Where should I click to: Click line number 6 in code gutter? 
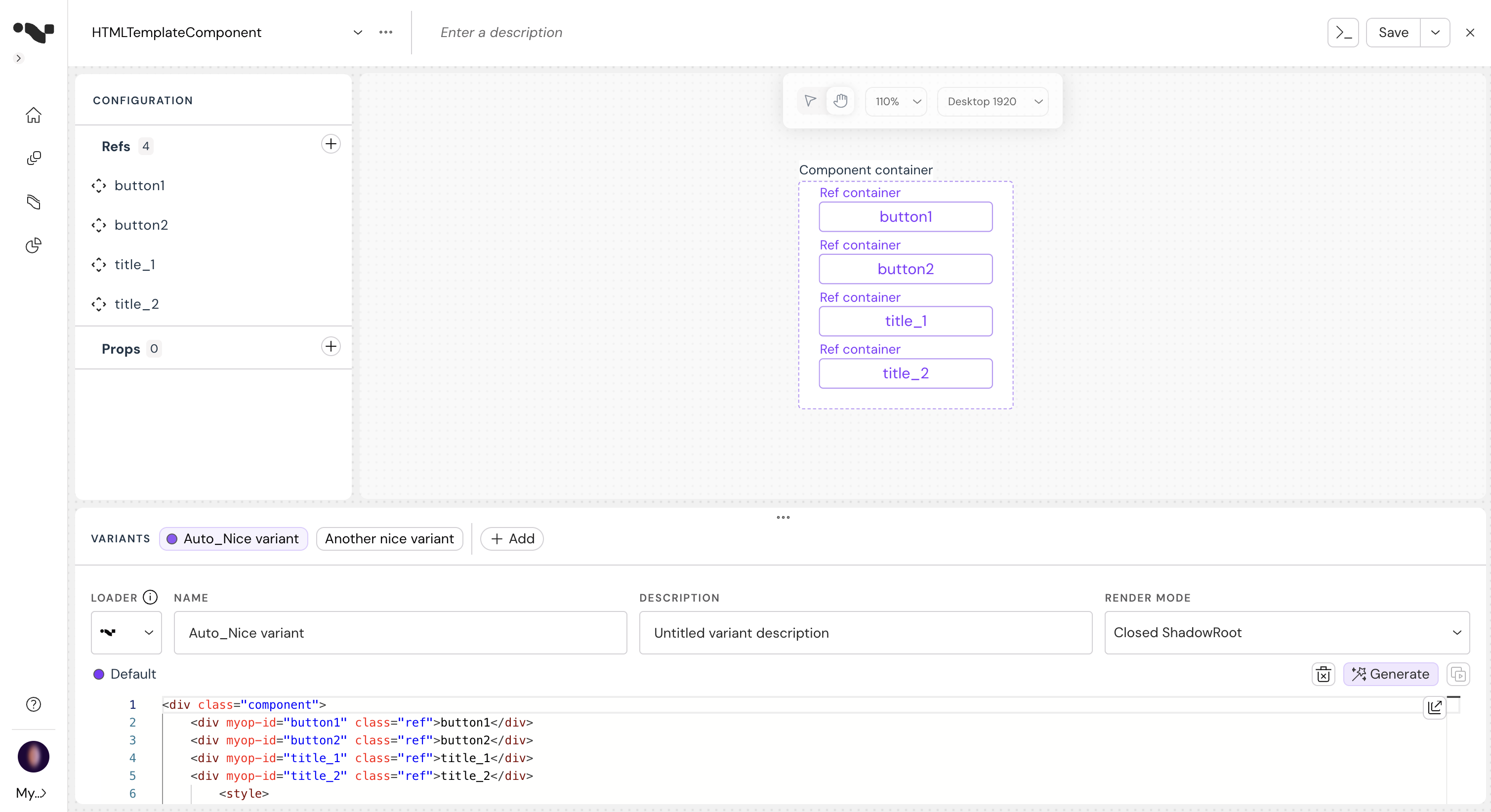click(x=132, y=794)
